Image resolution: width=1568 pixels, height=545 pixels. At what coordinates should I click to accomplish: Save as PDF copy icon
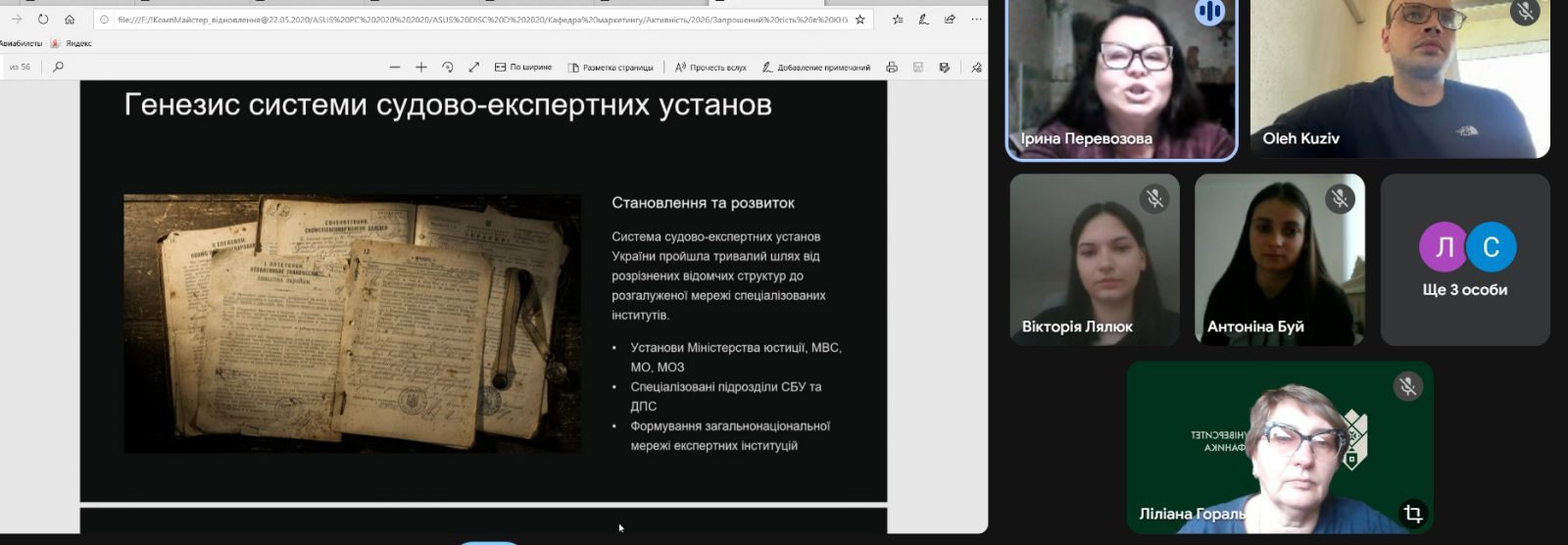945,67
